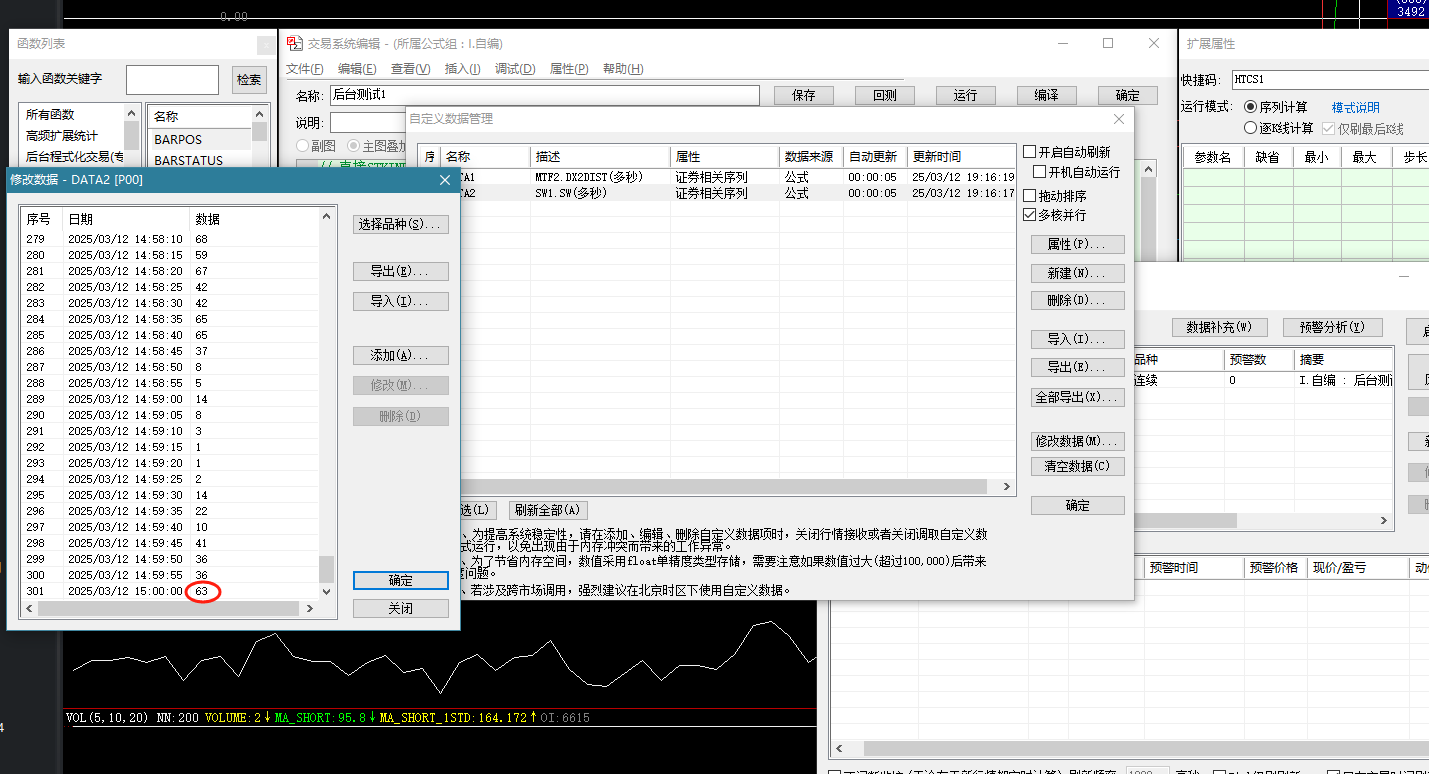Image resolution: width=1429 pixels, height=774 pixels.
Task: Select row MTF2.DX2DIST(多秒) in data list
Action: [x=718, y=177]
